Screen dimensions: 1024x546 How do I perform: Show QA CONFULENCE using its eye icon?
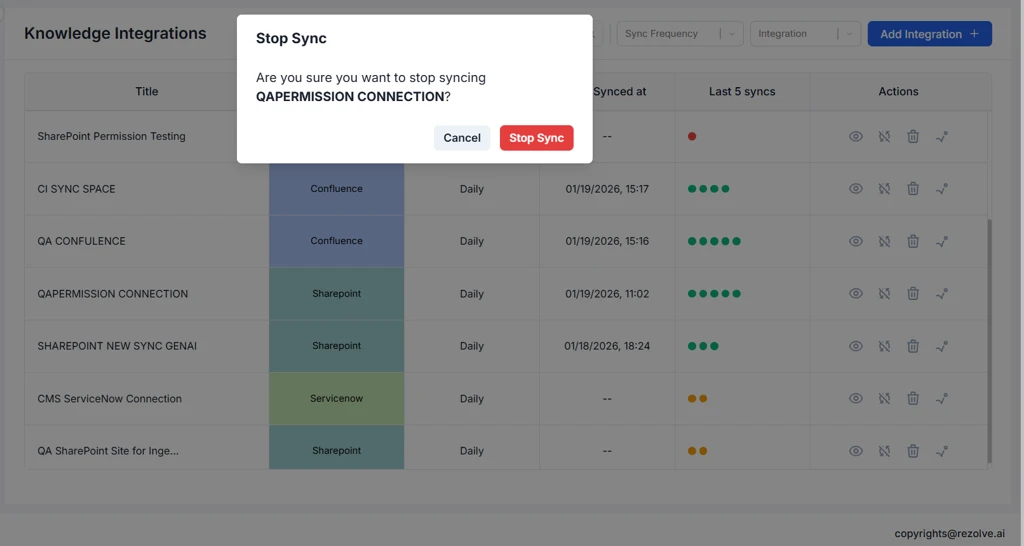tap(856, 241)
